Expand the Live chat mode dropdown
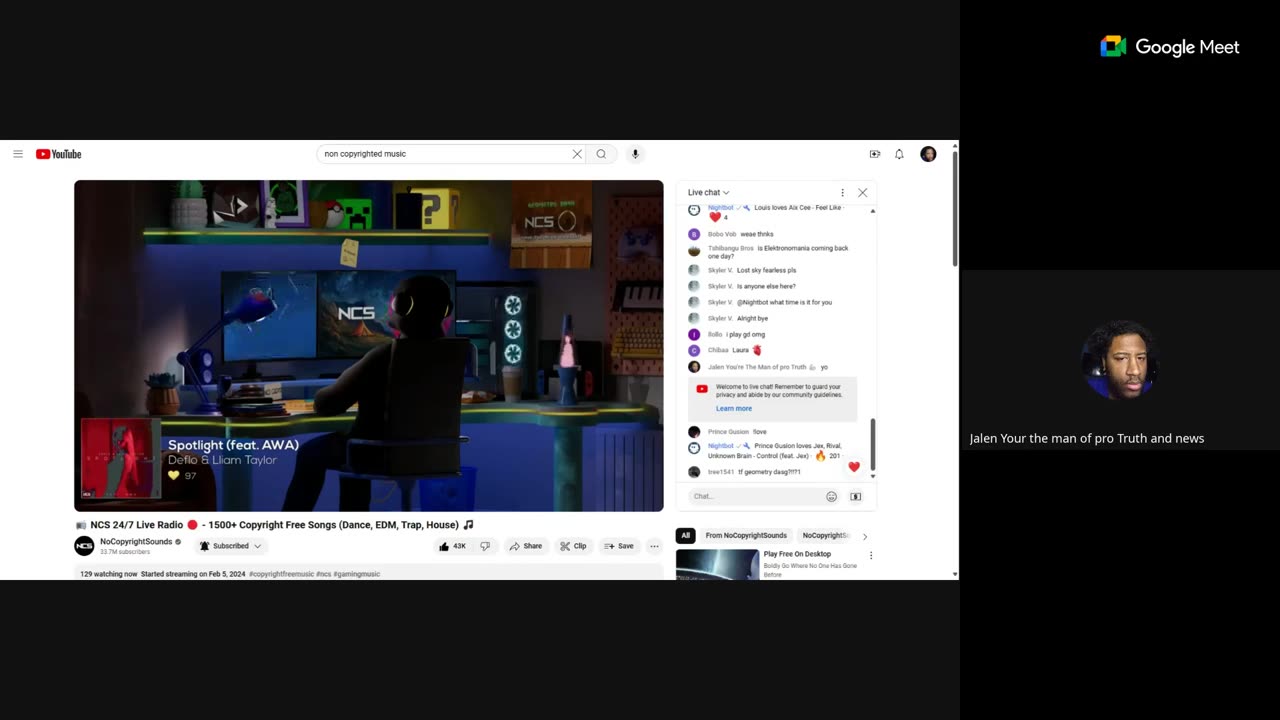Screen dimensions: 1280x720 click(x=708, y=193)
